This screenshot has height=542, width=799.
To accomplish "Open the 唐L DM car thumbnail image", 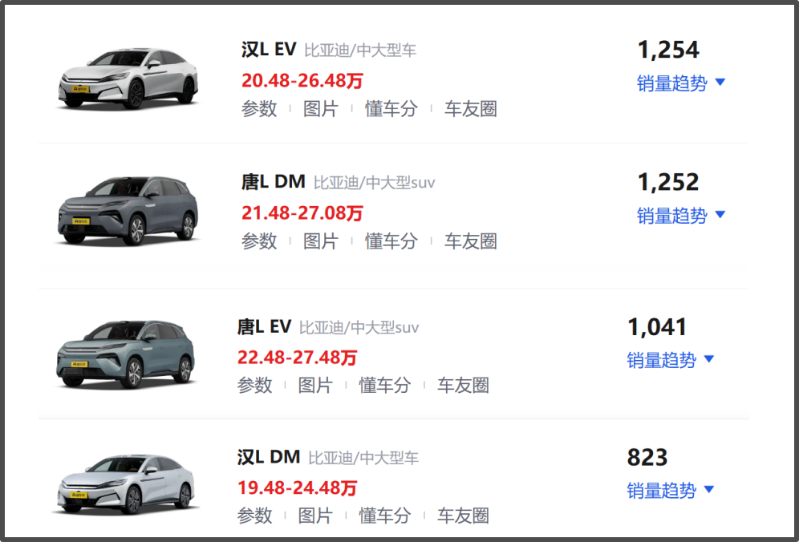I will [x=128, y=209].
